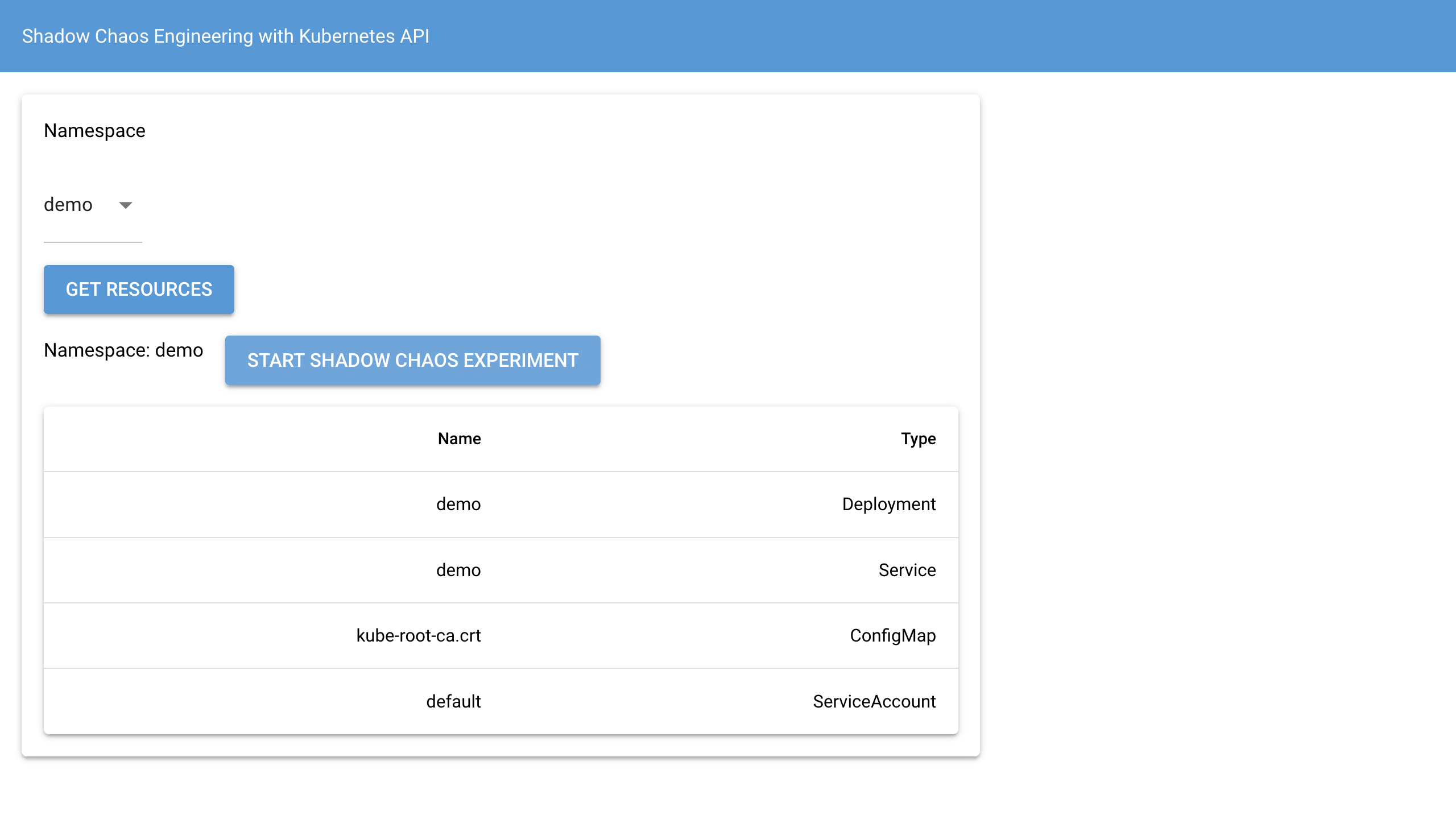
Task: Open the namespace dropdown arrow
Action: [126, 205]
